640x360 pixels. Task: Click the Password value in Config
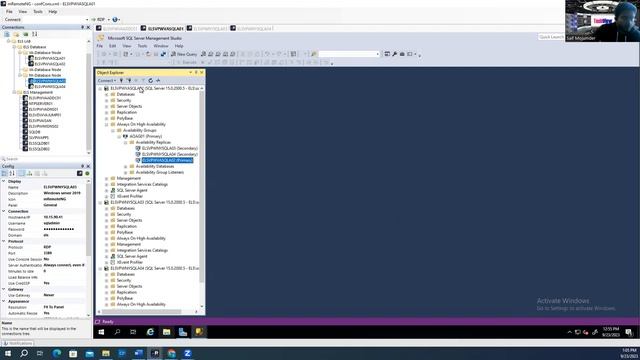pyautogui.click(x=59, y=229)
